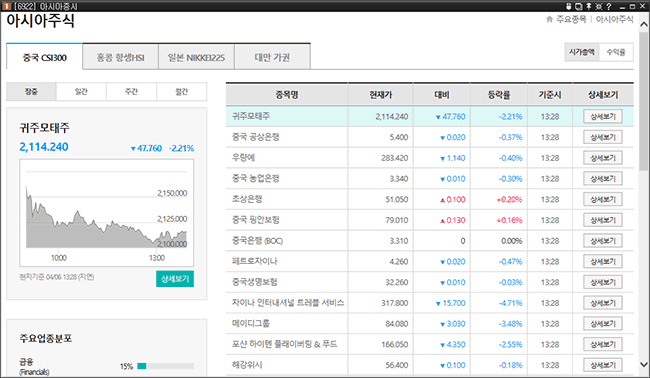Click the 대비 column header
The height and width of the screenshot is (378, 650).
pyautogui.click(x=442, y=95)
